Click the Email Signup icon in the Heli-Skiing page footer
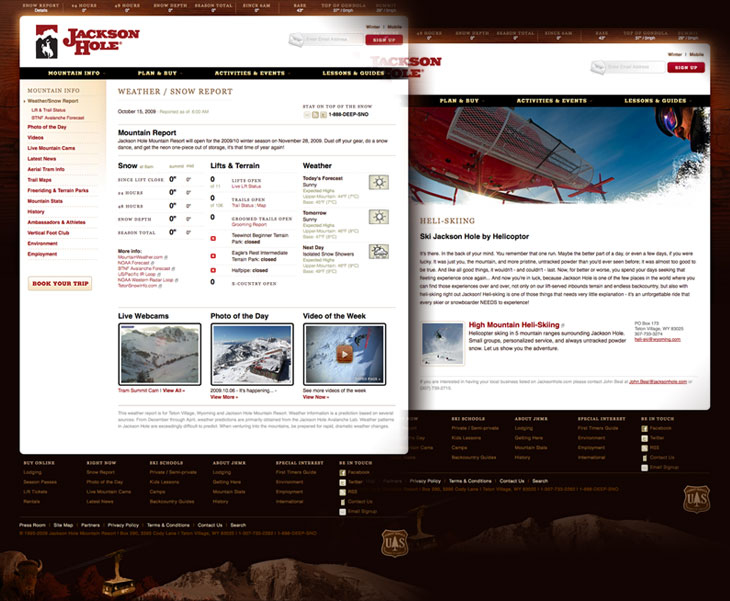 point(644,467)
